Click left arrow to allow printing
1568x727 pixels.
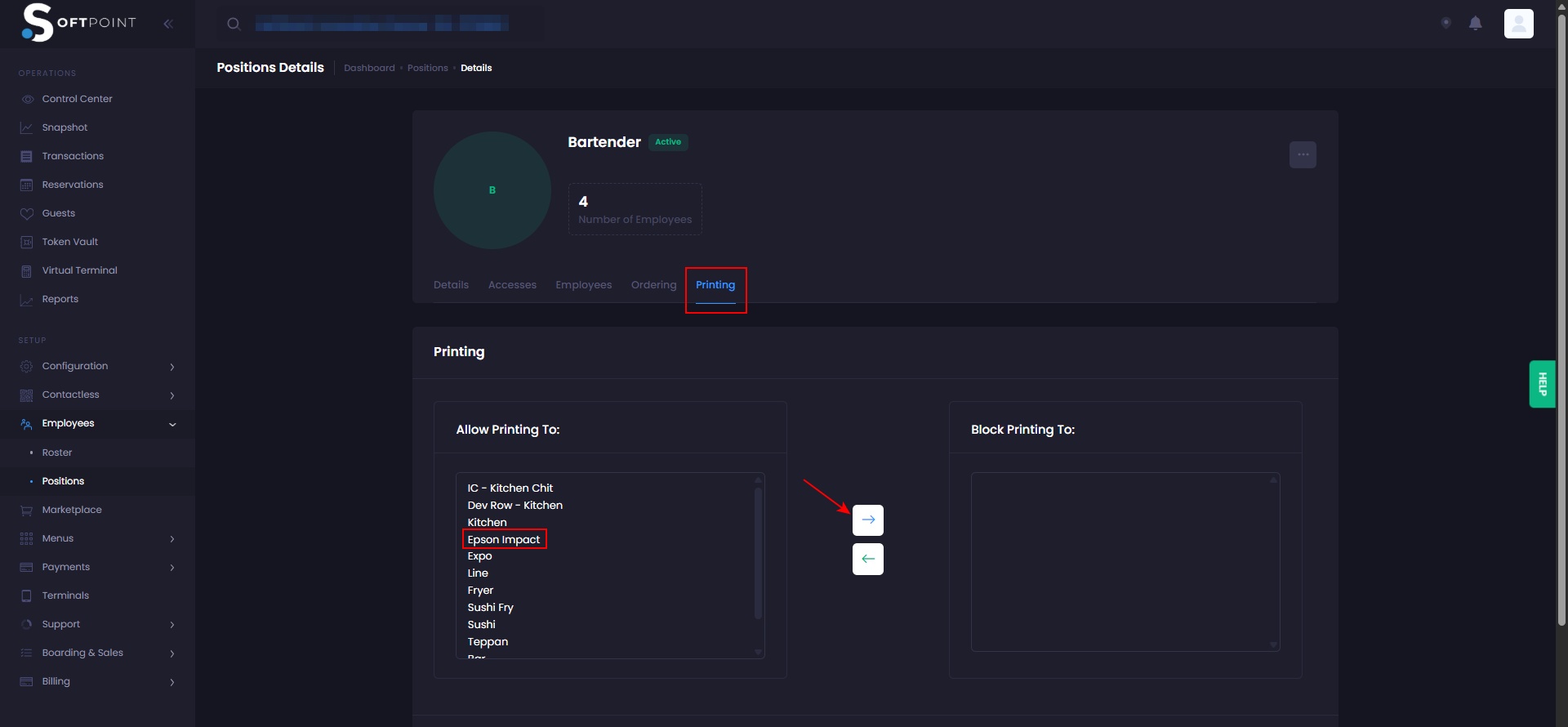click(867, 560)
